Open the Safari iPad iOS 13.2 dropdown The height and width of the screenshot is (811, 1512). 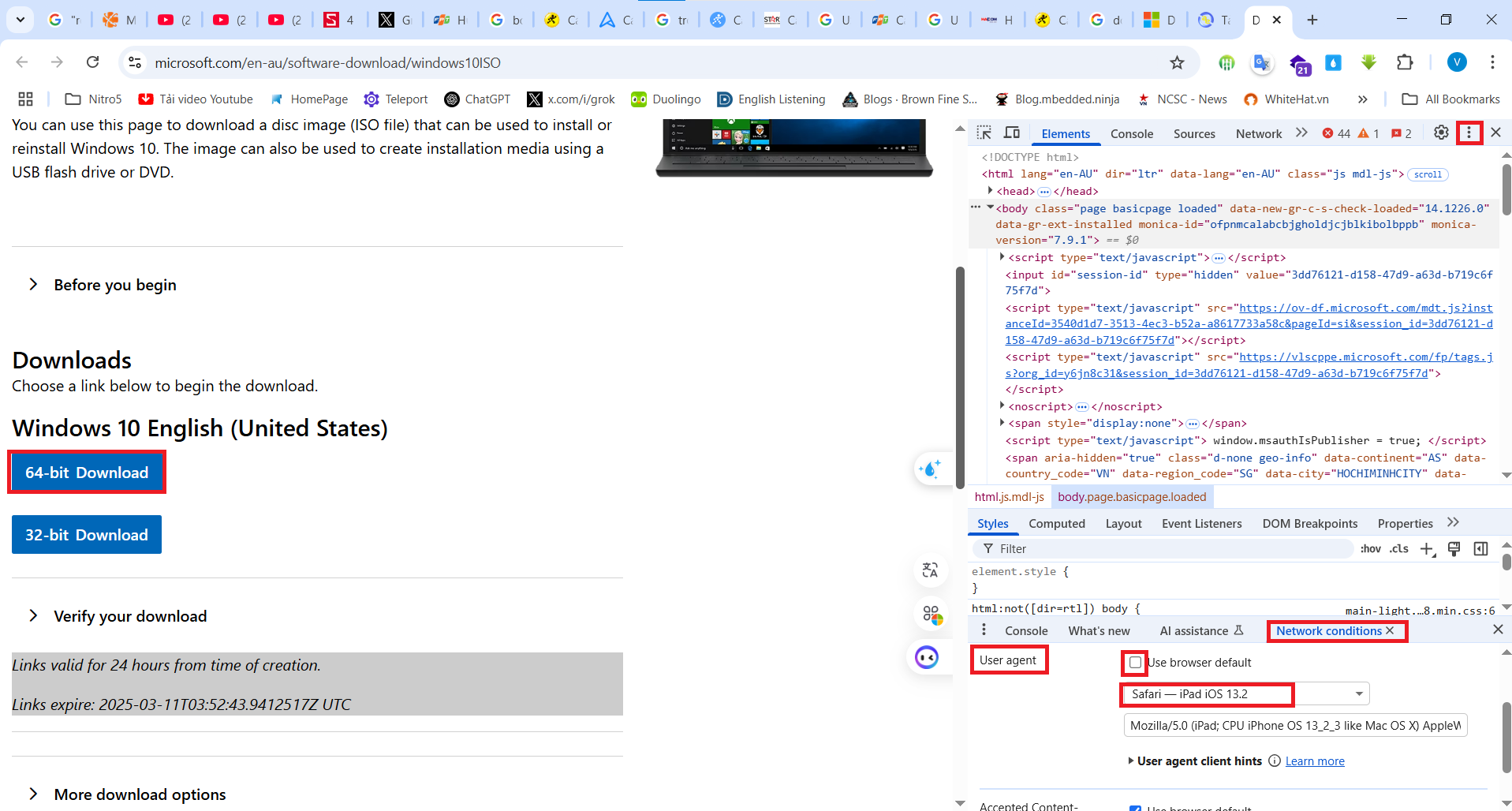[1246, 693]
